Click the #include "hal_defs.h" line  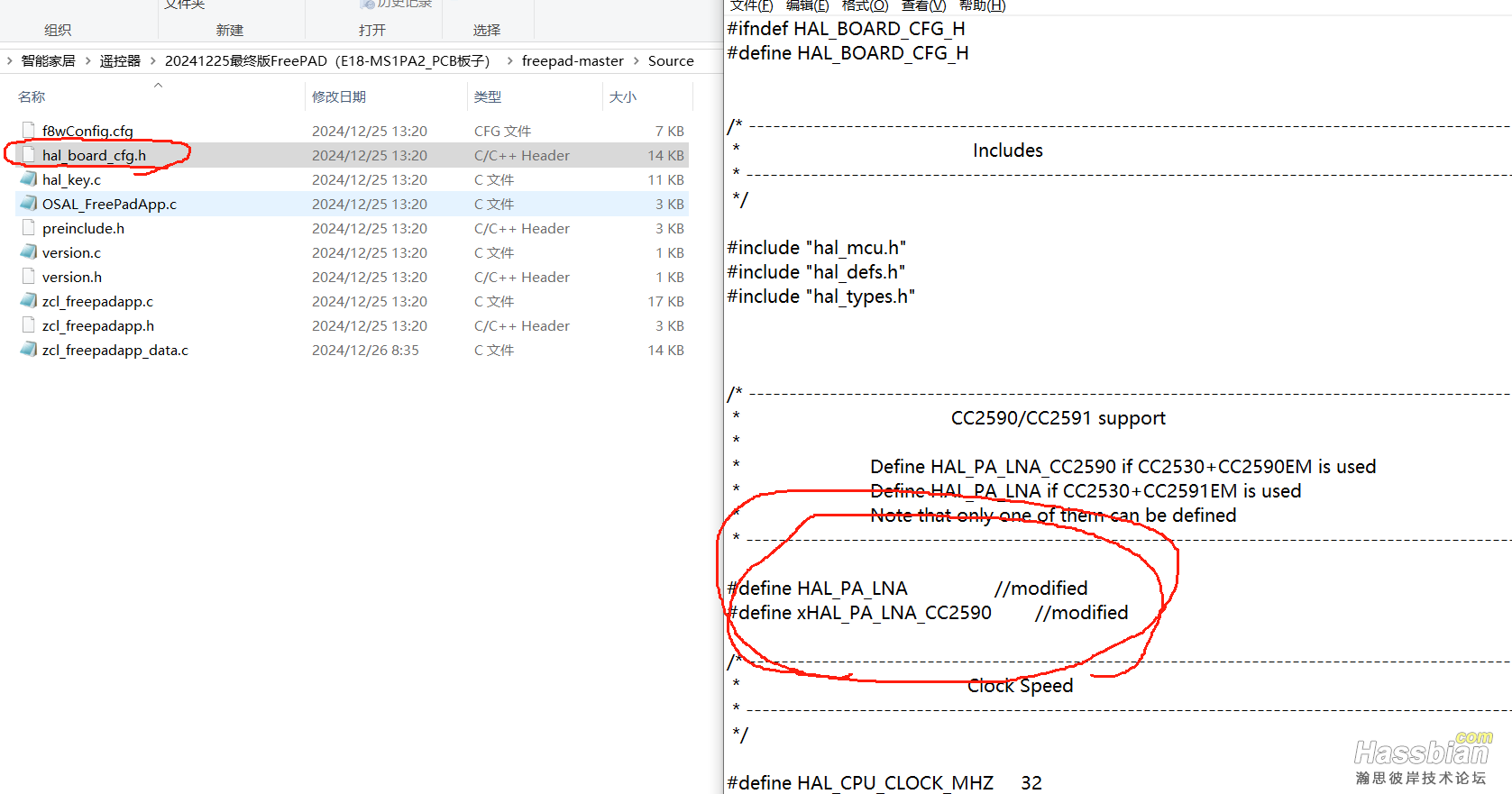(x=816, y=272)
